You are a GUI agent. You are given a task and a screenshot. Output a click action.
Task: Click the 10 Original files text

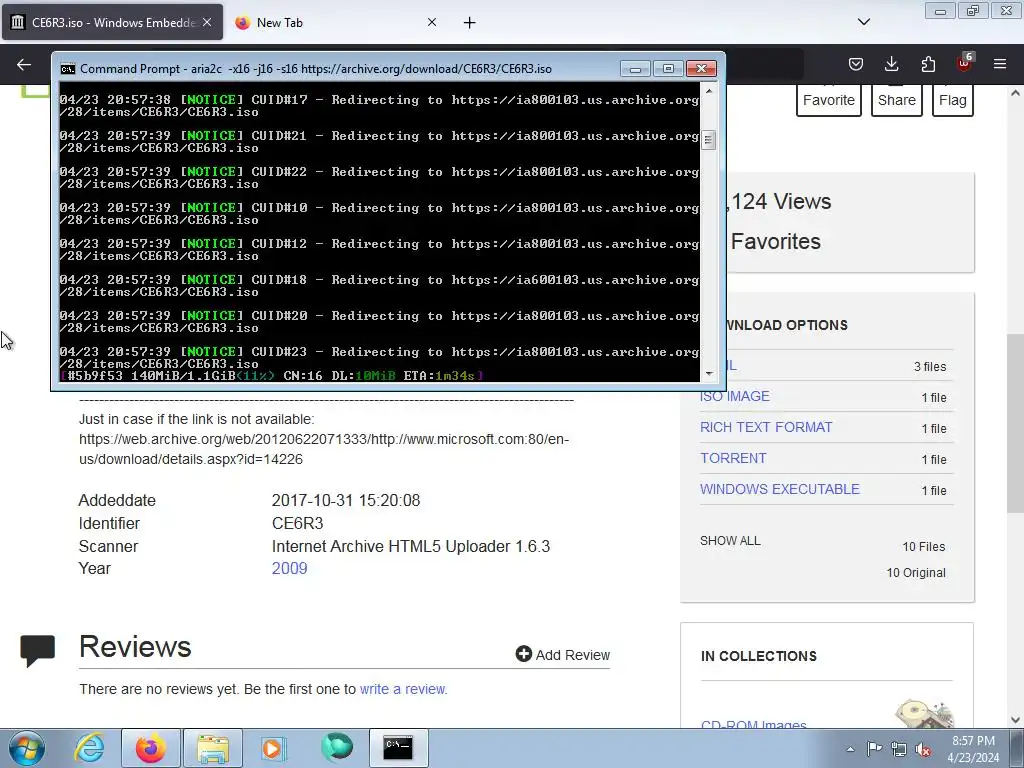coord(916,573)
